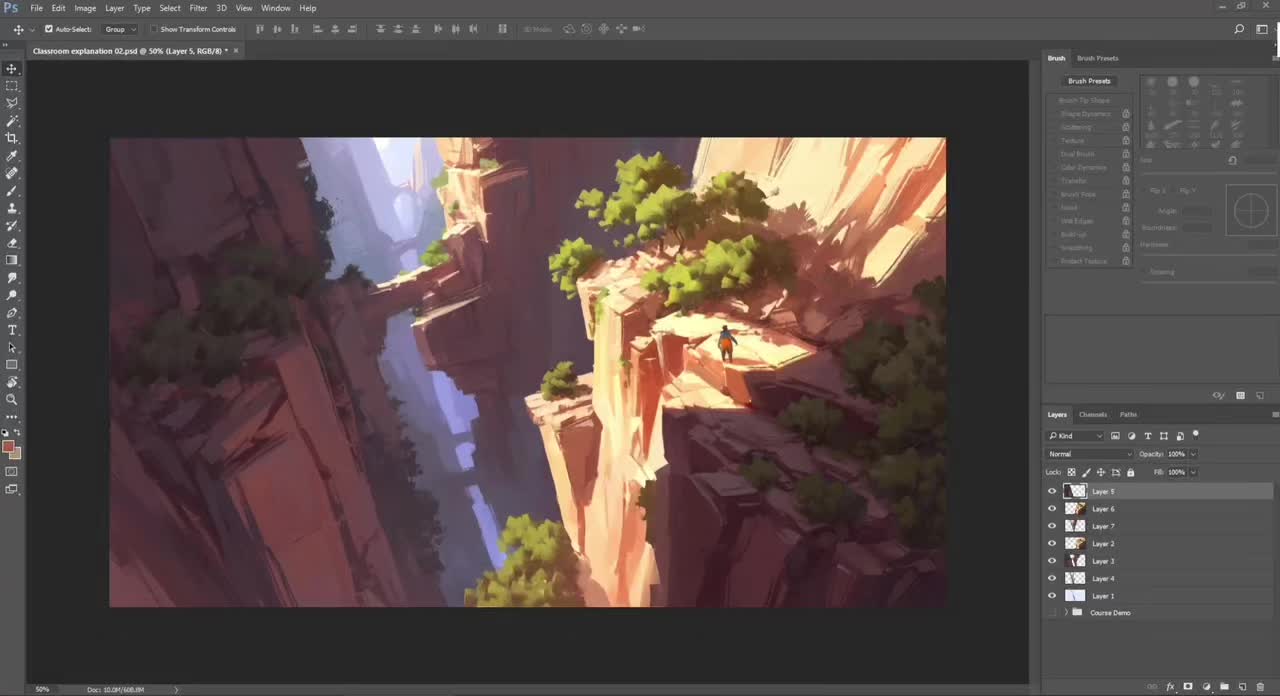Select the Horizontal Type tool
This screenshot has width=1280, height=696.
12,330
